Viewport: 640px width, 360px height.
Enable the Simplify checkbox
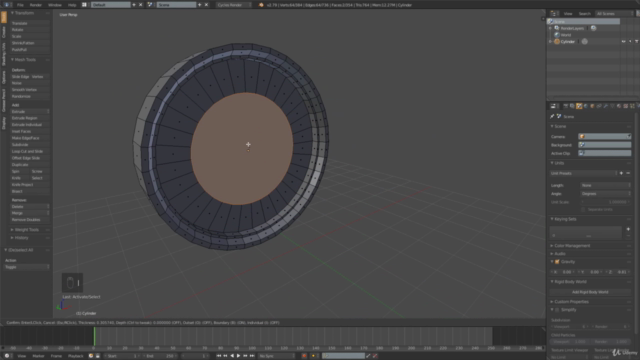[x=557, y=310]
